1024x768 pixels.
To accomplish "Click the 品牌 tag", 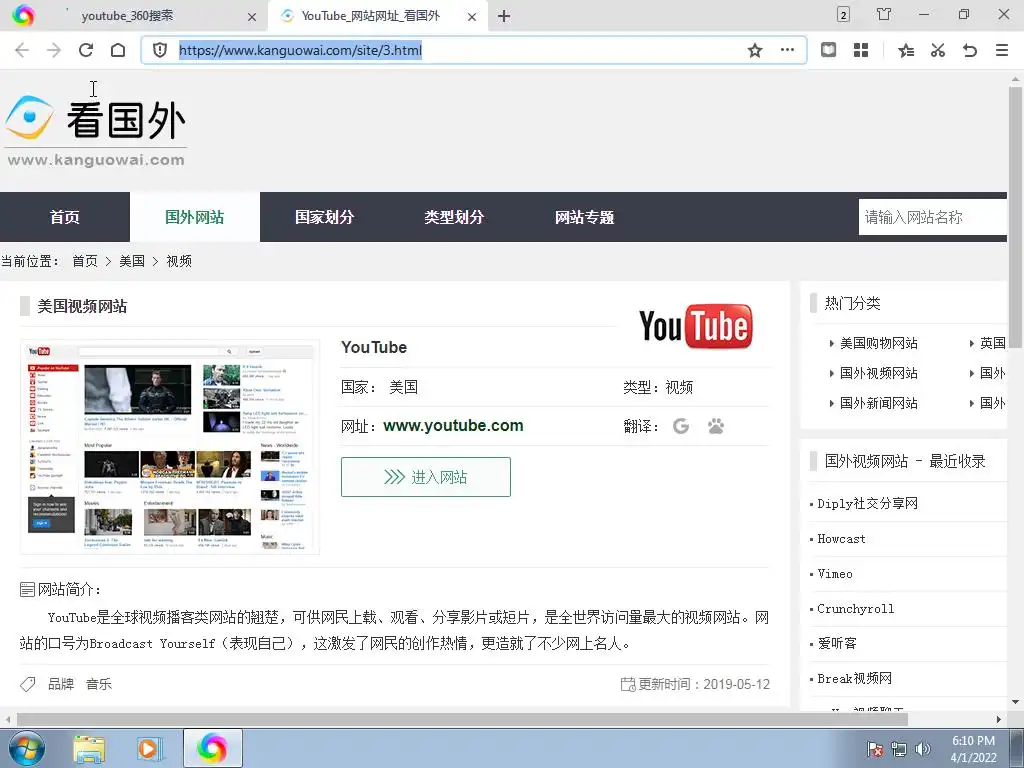I will (x=61, y=684).
